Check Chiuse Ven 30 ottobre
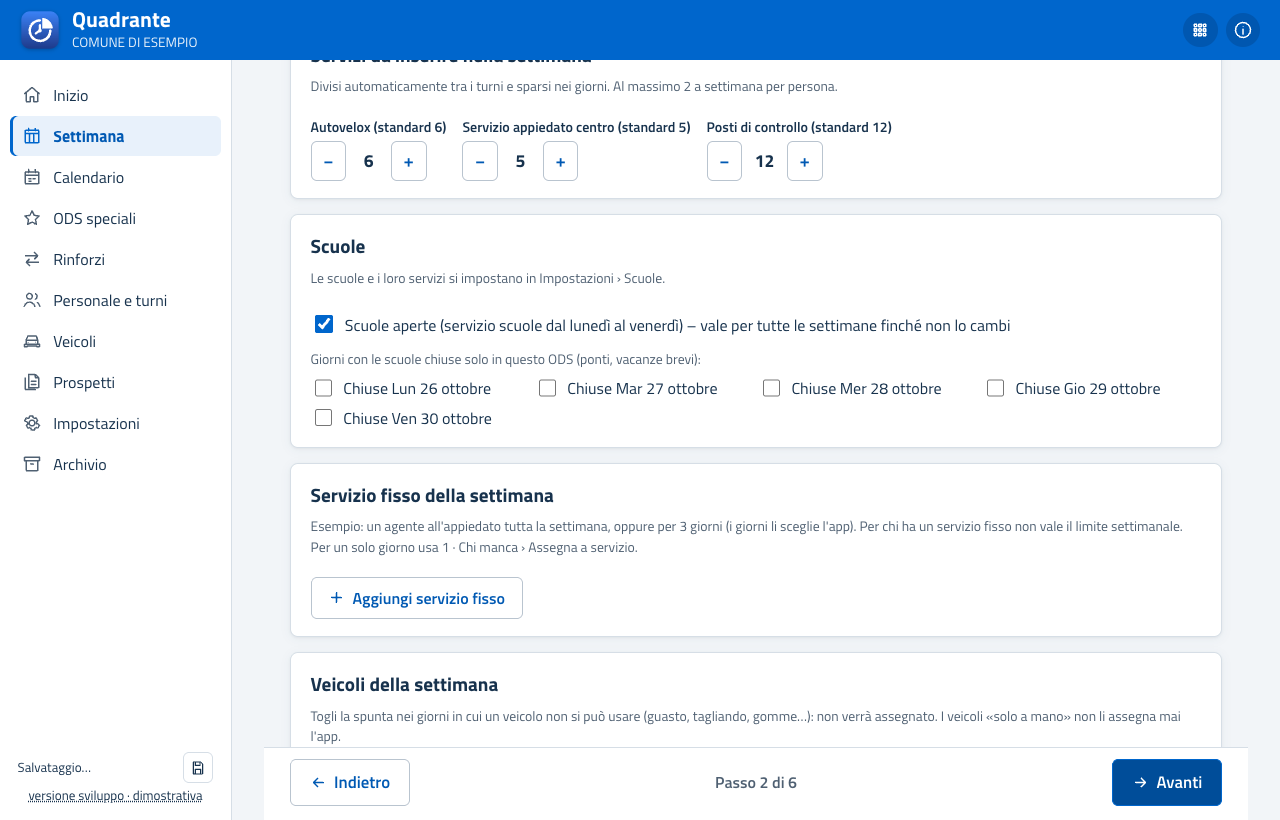The image size is (1280, 820). (323, 418)
